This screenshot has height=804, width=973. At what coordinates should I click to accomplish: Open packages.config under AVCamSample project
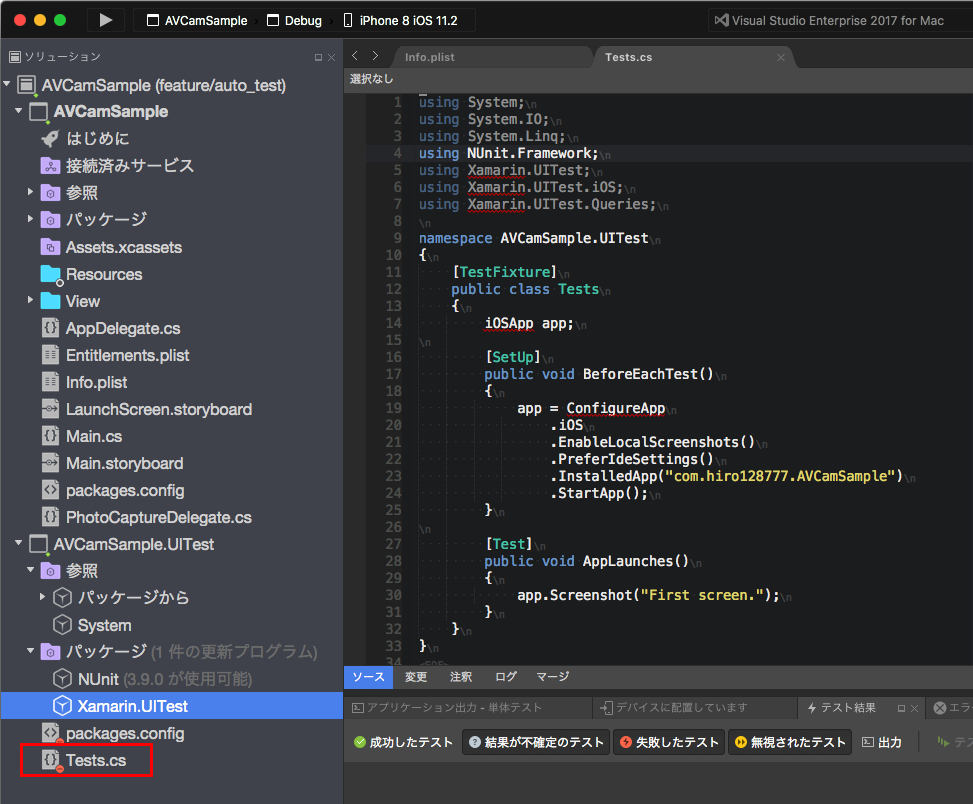click(x=112, y=491)
